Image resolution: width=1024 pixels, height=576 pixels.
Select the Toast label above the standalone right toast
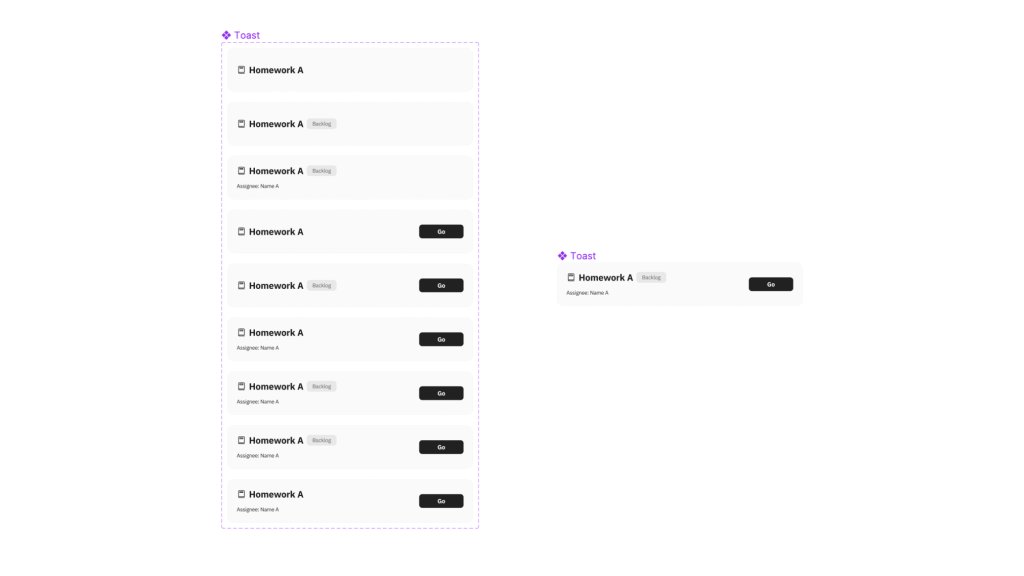pyautogui.click(x=583, y=256)
